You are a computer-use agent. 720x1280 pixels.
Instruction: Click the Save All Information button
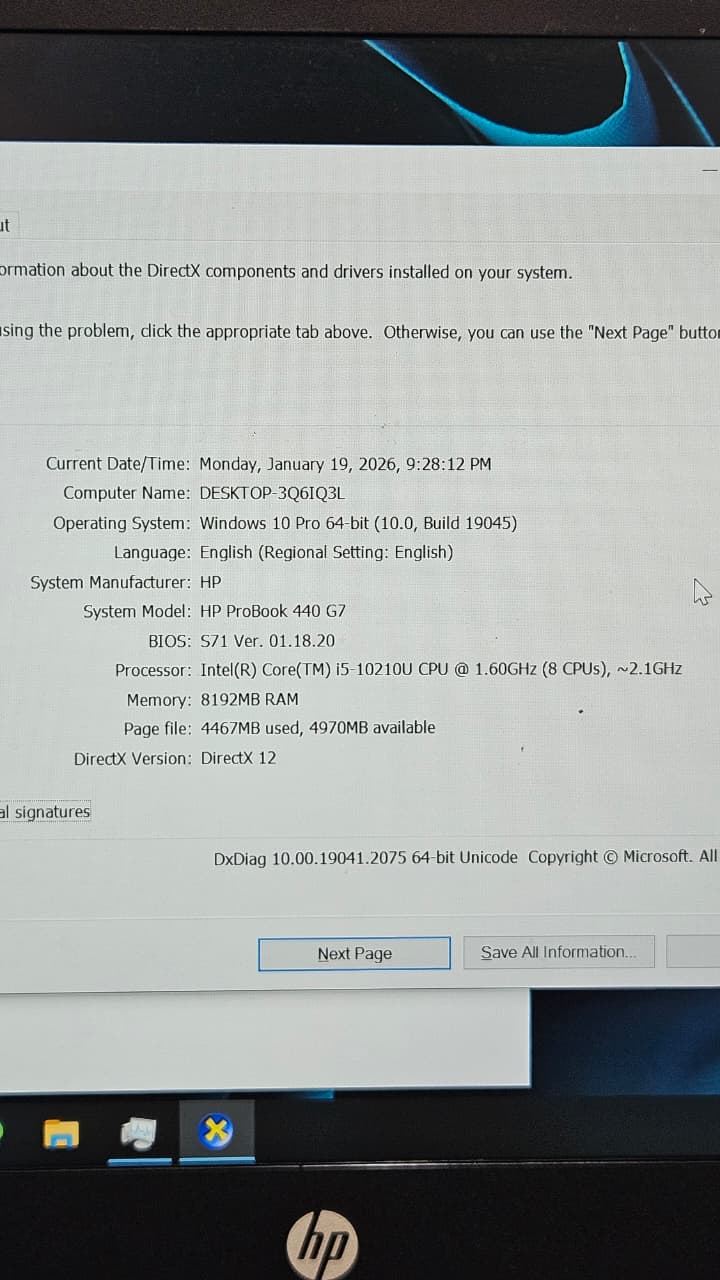point(558,952)
